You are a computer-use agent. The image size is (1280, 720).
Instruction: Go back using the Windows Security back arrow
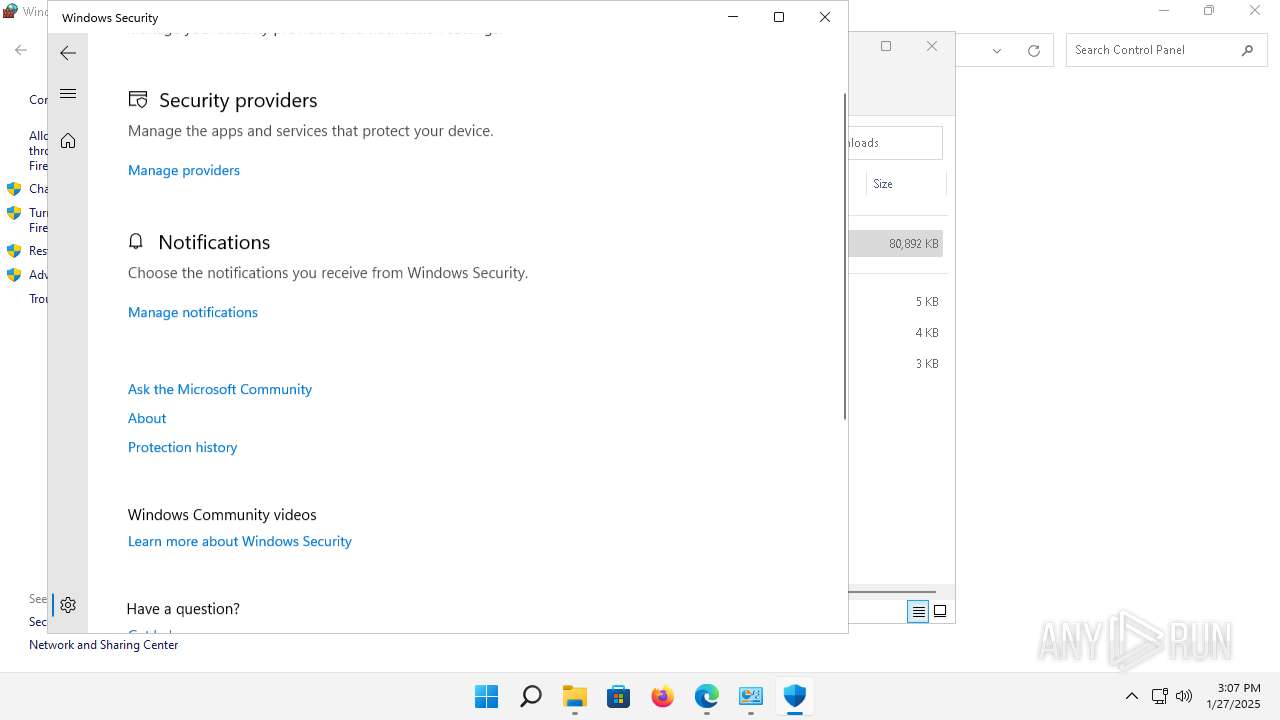tap(68, 53)
